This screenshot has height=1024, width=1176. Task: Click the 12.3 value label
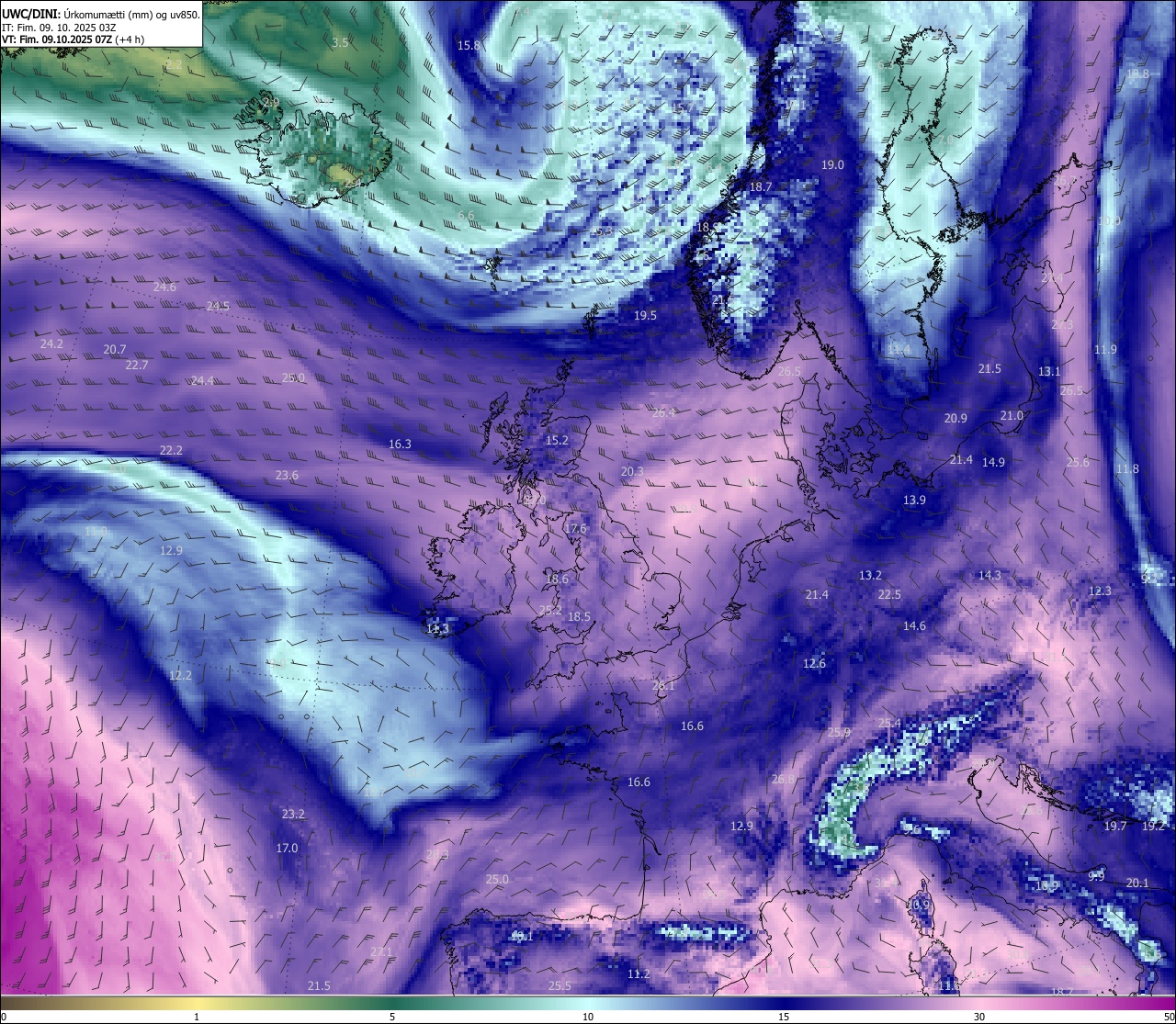1100,591
